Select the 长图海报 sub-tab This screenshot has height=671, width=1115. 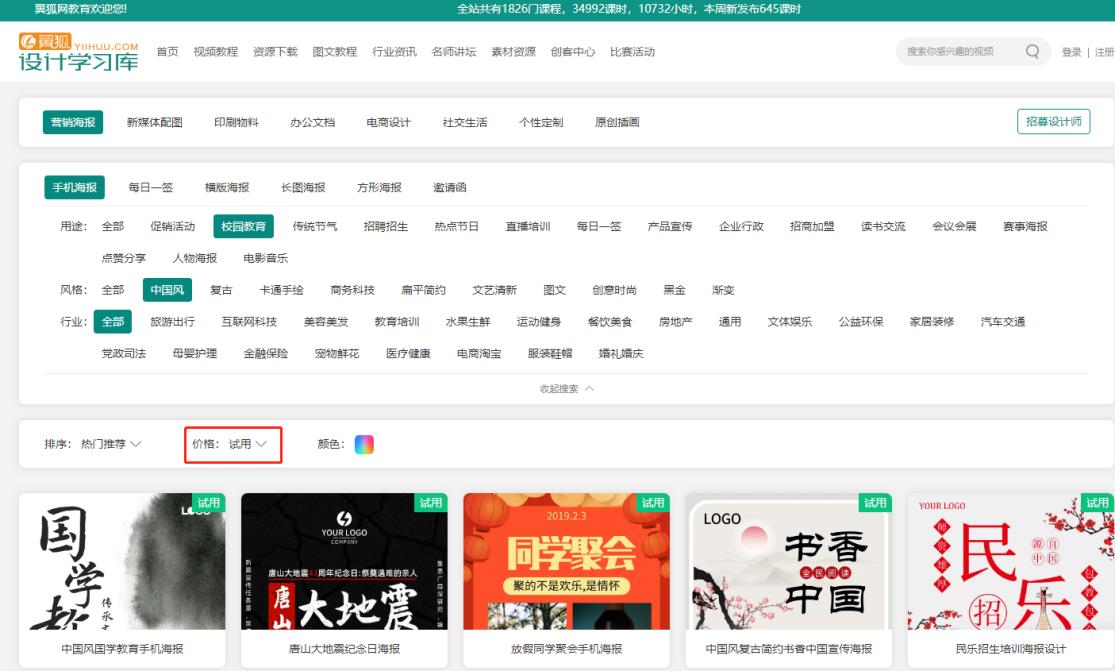pyautogui.click(x=303, y=188)
